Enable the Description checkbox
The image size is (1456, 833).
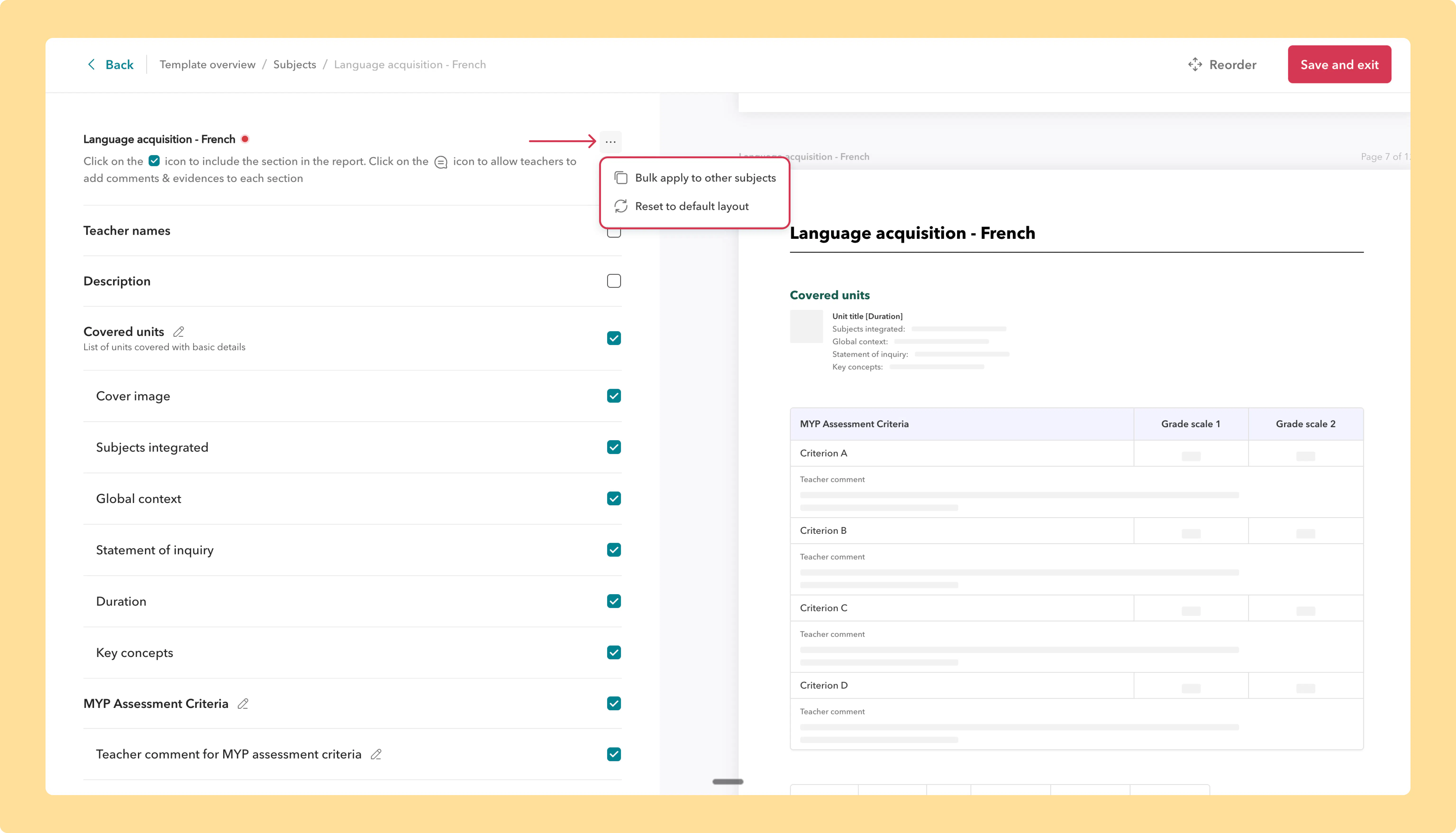click(x=614, y=281)
